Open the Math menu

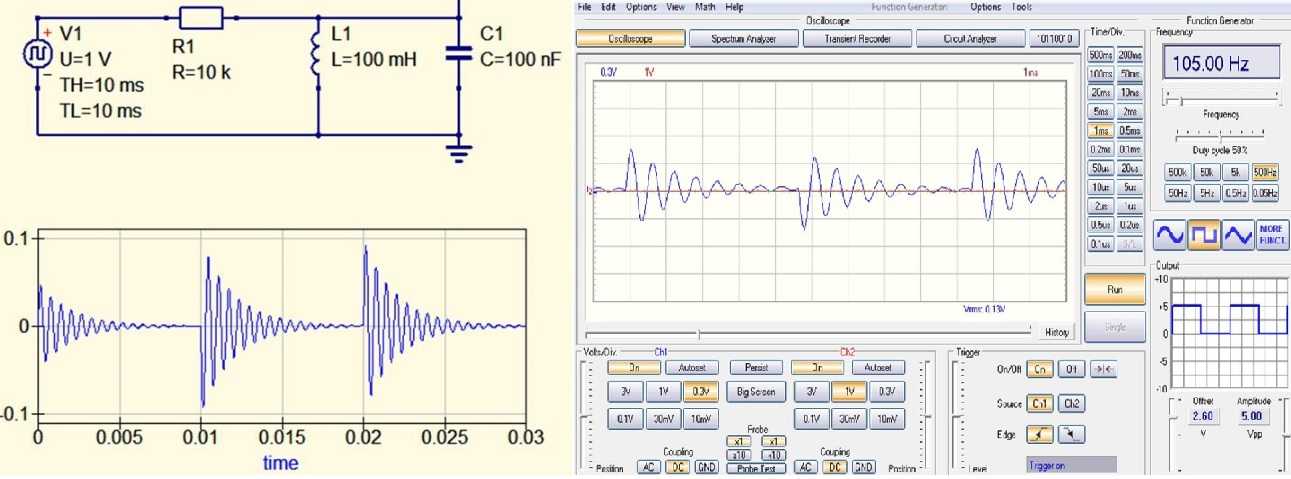[x=705, y=7]
